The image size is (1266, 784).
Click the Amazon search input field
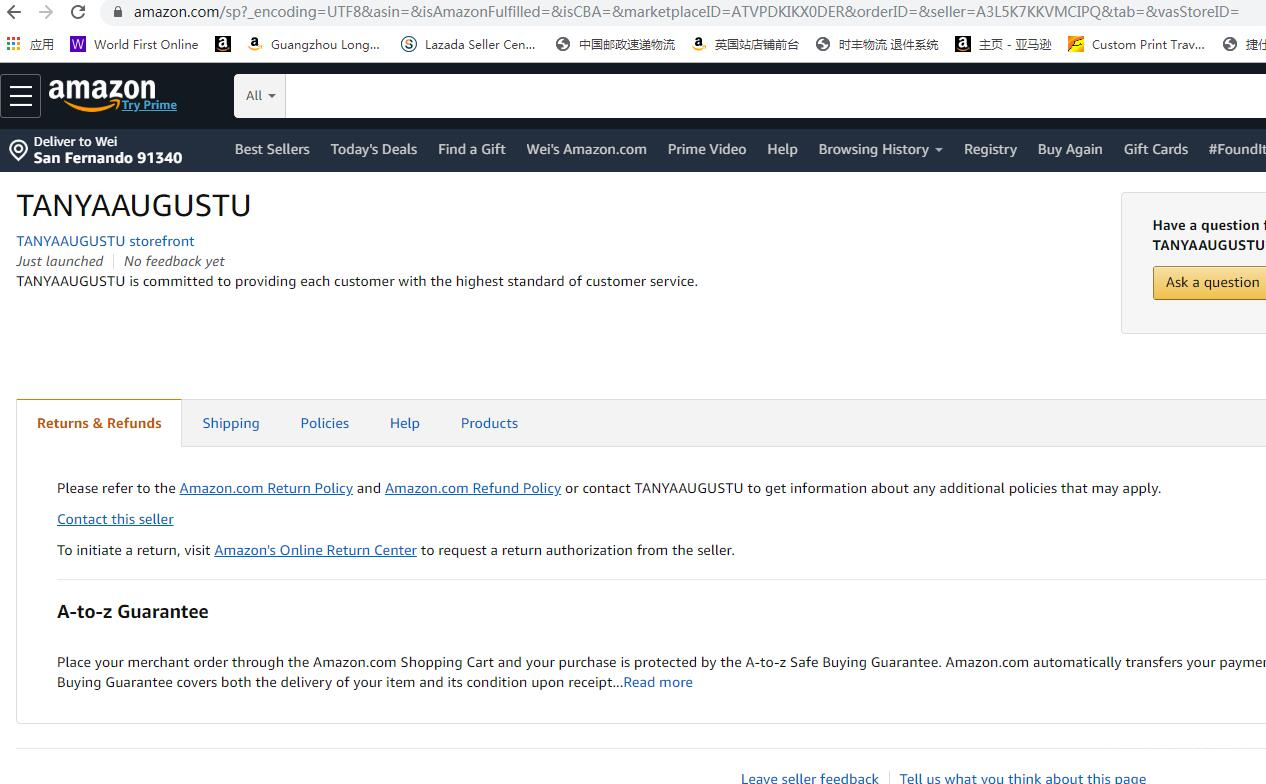(776, 96)
